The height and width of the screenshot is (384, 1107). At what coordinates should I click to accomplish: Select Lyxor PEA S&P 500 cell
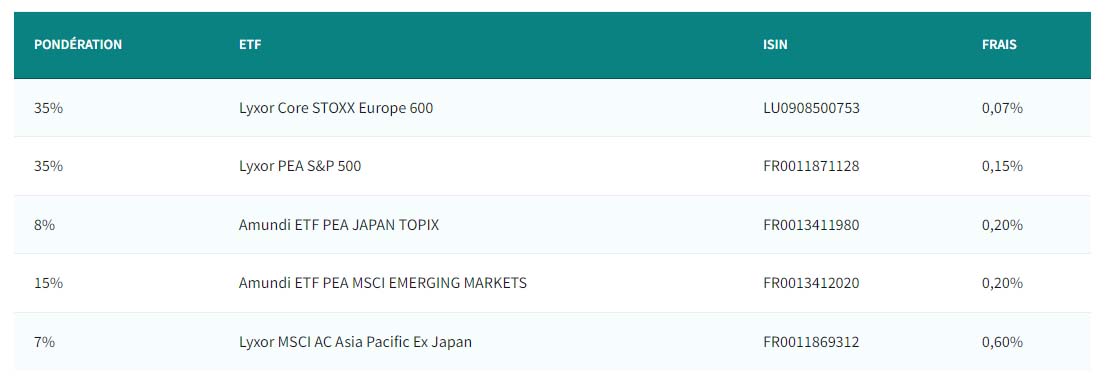pyautogui.click(x=300, y=167)
